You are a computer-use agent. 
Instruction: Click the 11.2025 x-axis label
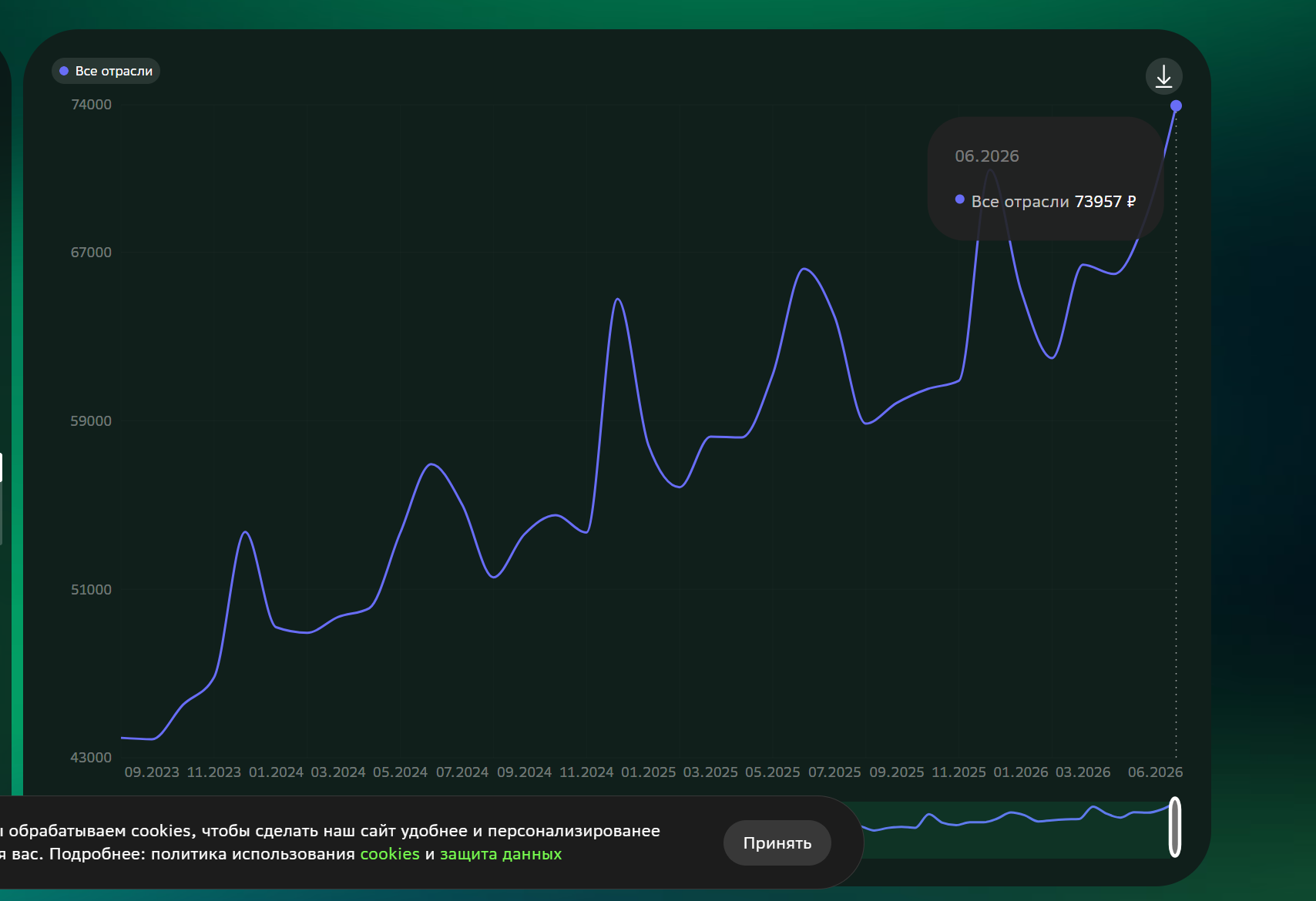[x=959, y=772]
